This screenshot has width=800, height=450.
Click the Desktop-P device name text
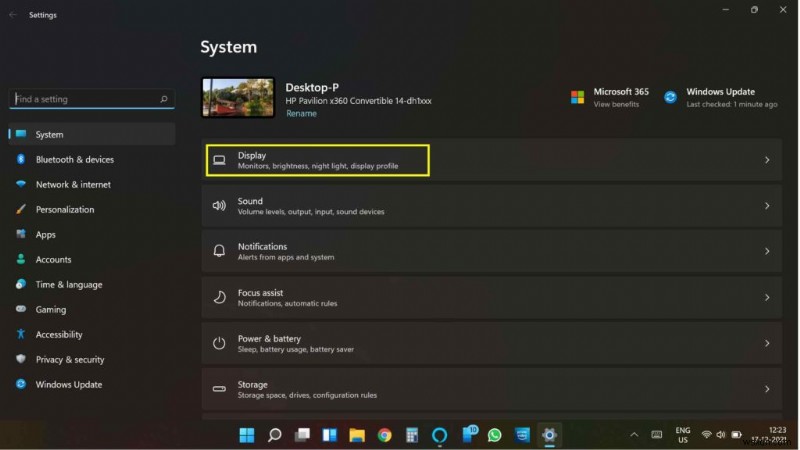[x=312, y=87]
